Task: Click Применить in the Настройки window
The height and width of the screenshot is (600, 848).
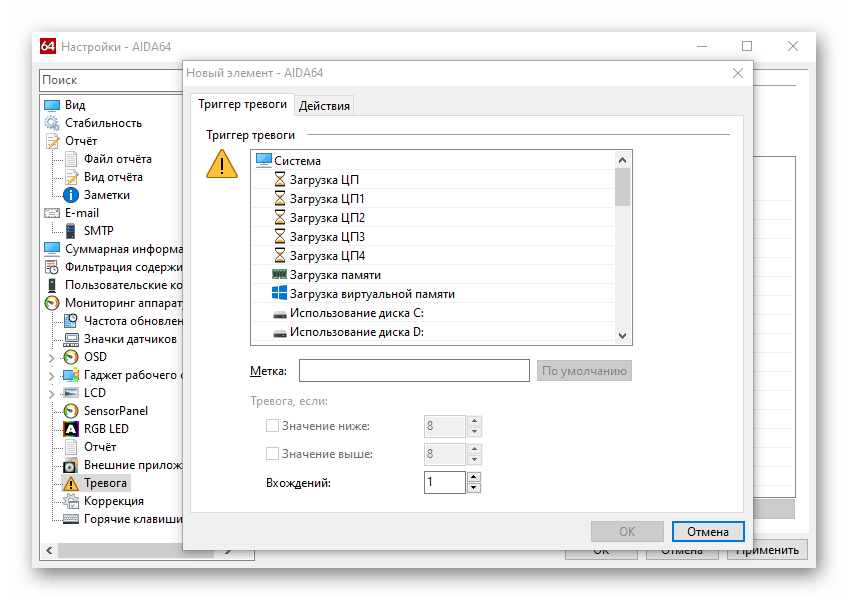Action: (x=767, y=550)
